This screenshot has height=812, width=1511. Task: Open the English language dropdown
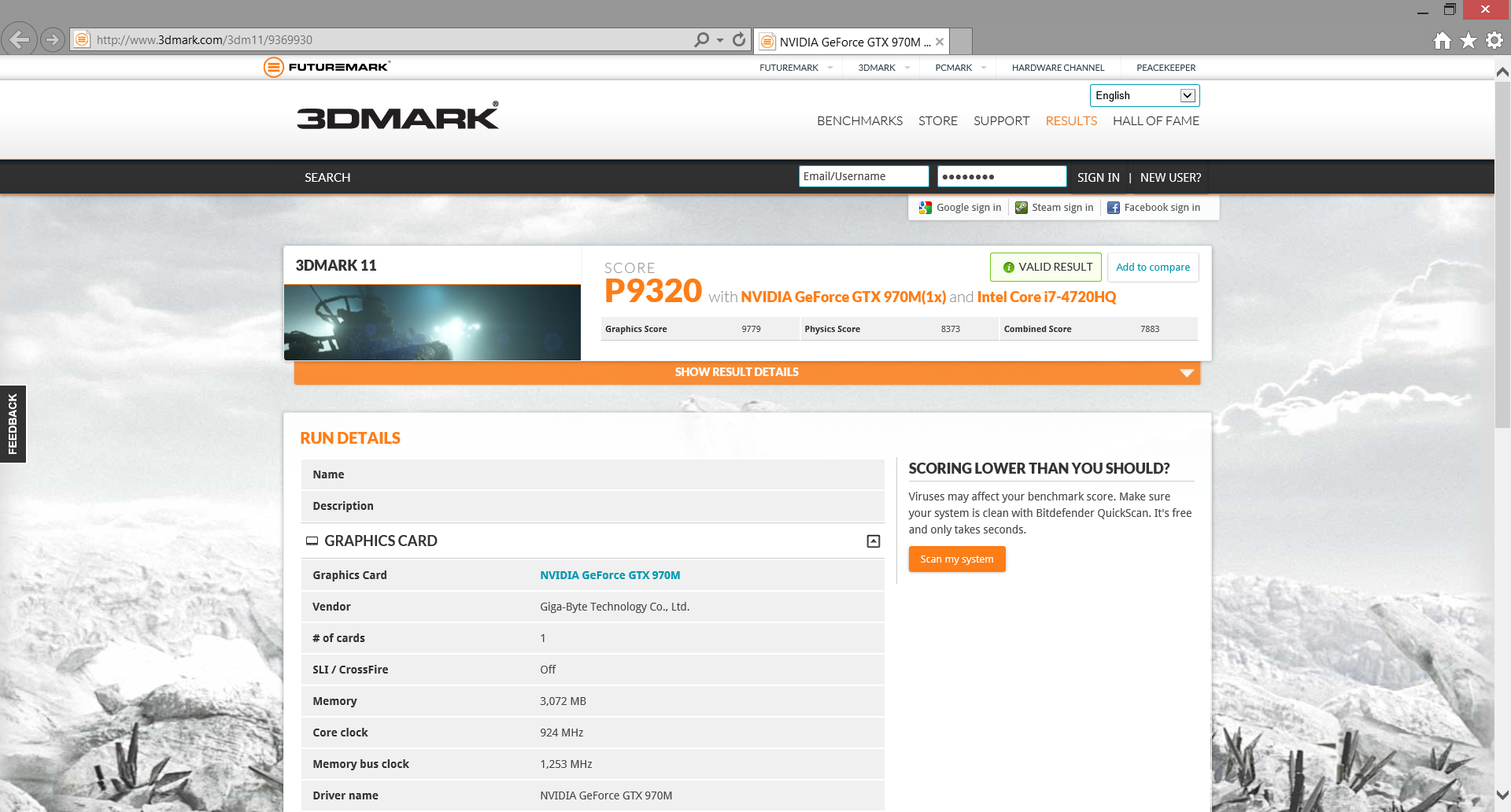coord(1144,95)
